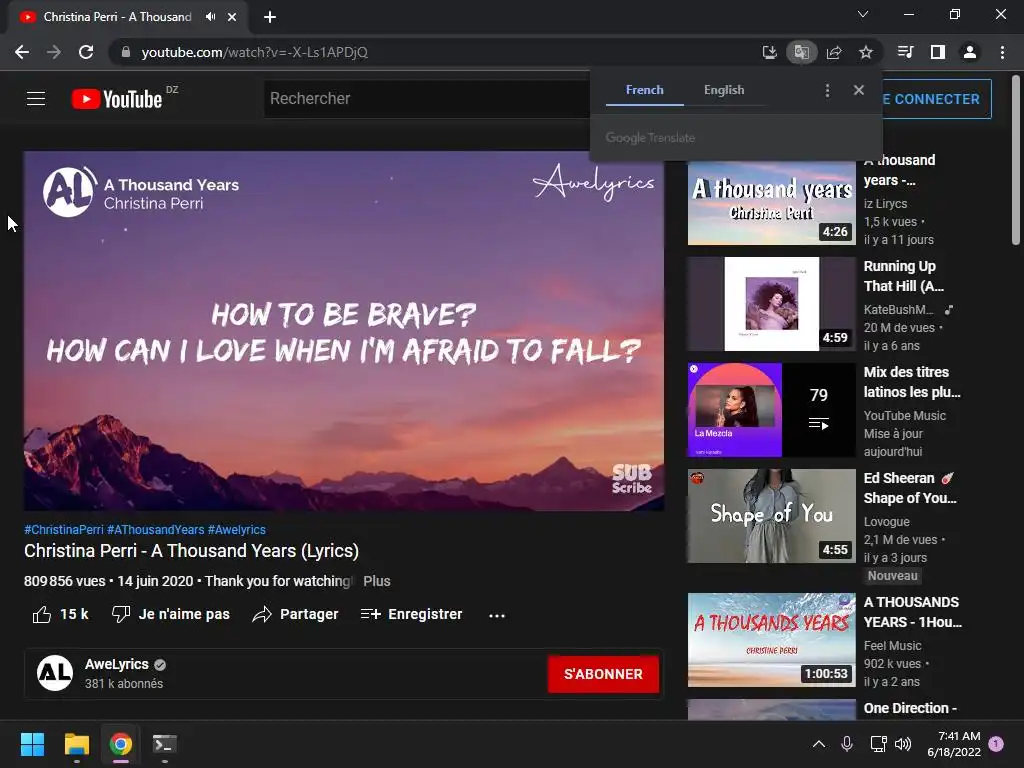Open translate options three-dot menu
The height and width of the screenshot is (768, 1024).
coord(827,90)
